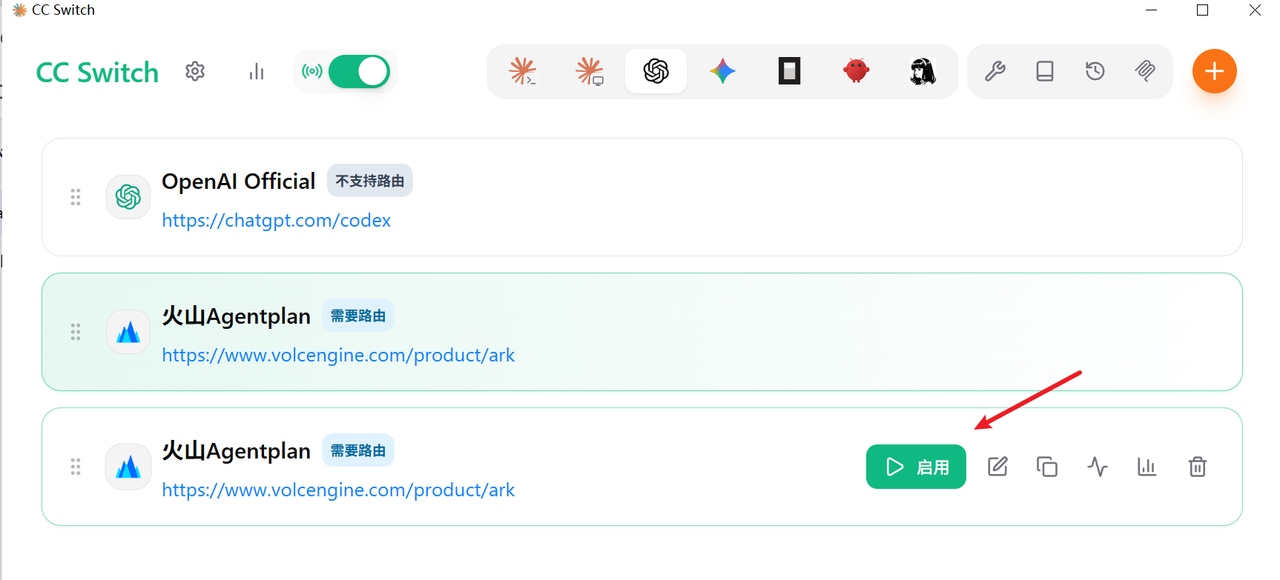
Task: Select the red round creature app tab
Action: click(x=856, y=71)
